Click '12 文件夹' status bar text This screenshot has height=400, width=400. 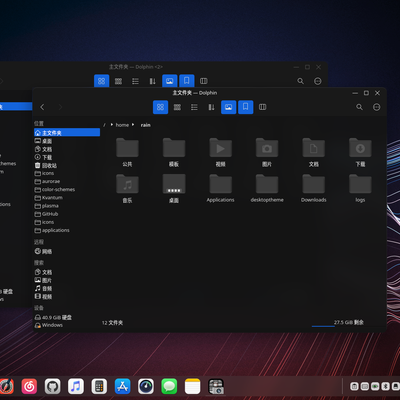coord(112,323)
